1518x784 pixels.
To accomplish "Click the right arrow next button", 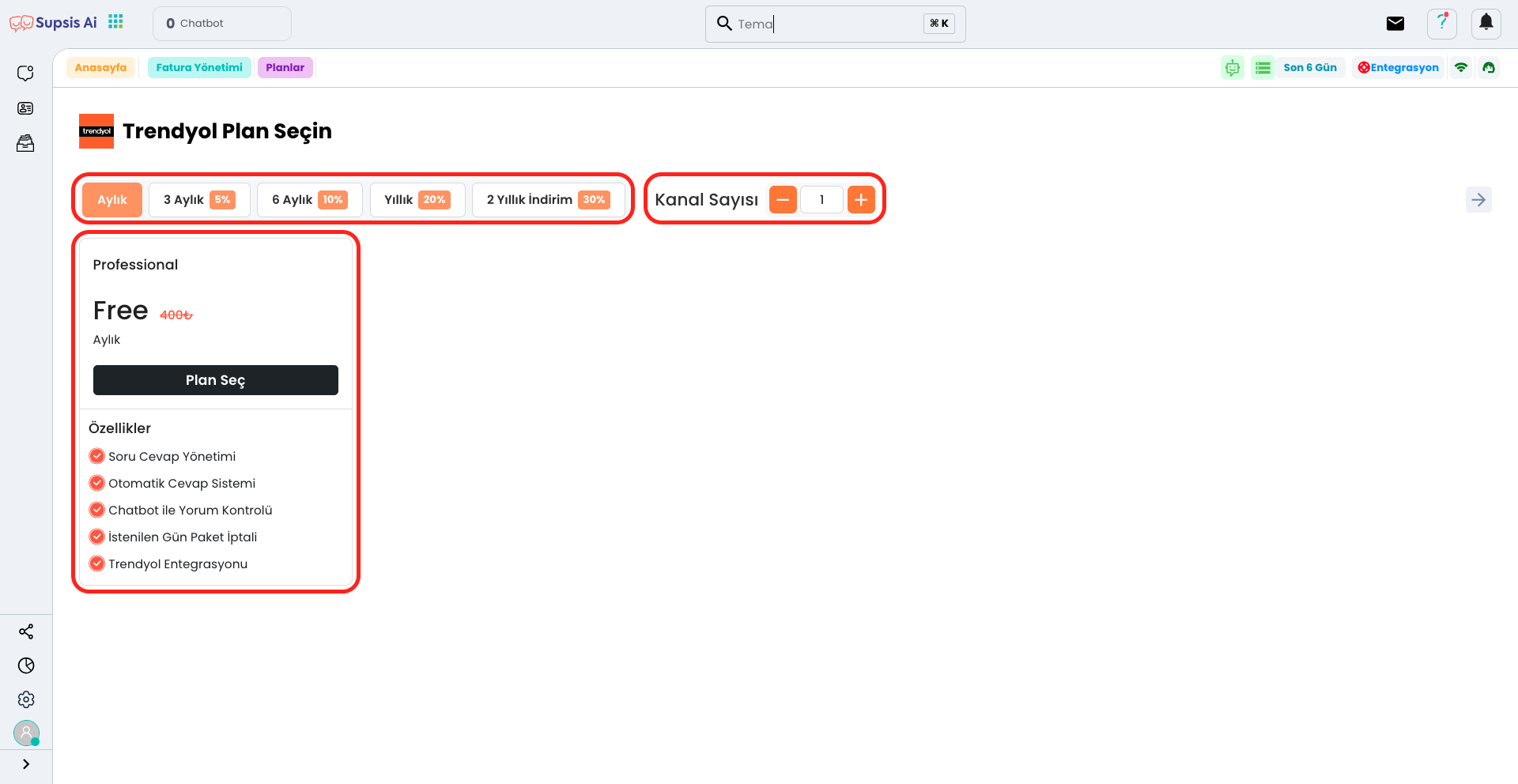I will click(x=1478, y=199).
